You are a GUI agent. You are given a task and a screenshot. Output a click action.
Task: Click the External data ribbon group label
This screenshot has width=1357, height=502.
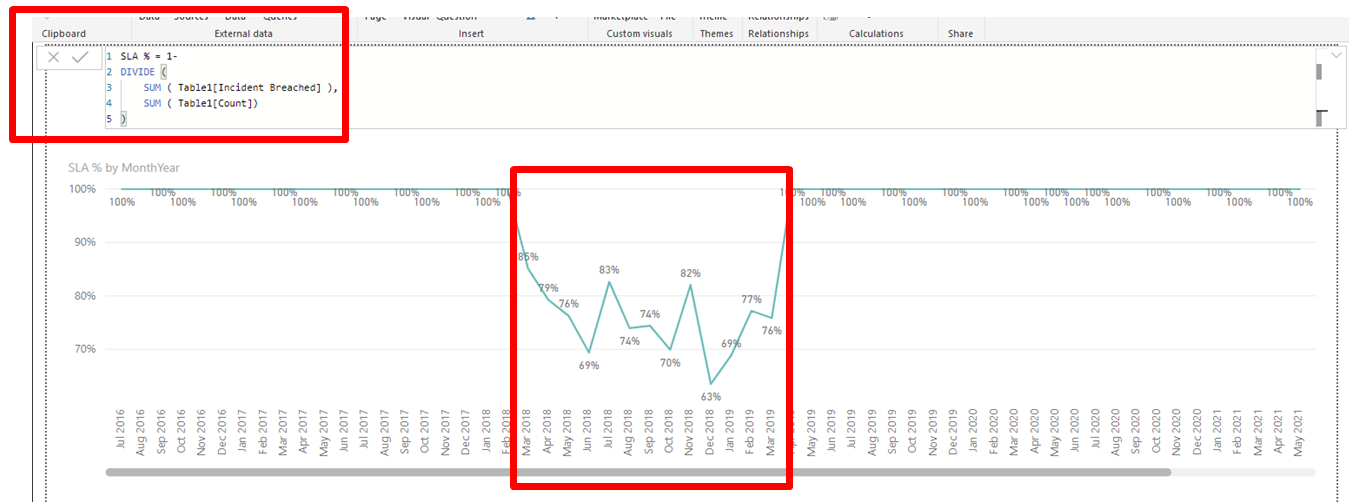pyautogui.click(x=243, y=34)
